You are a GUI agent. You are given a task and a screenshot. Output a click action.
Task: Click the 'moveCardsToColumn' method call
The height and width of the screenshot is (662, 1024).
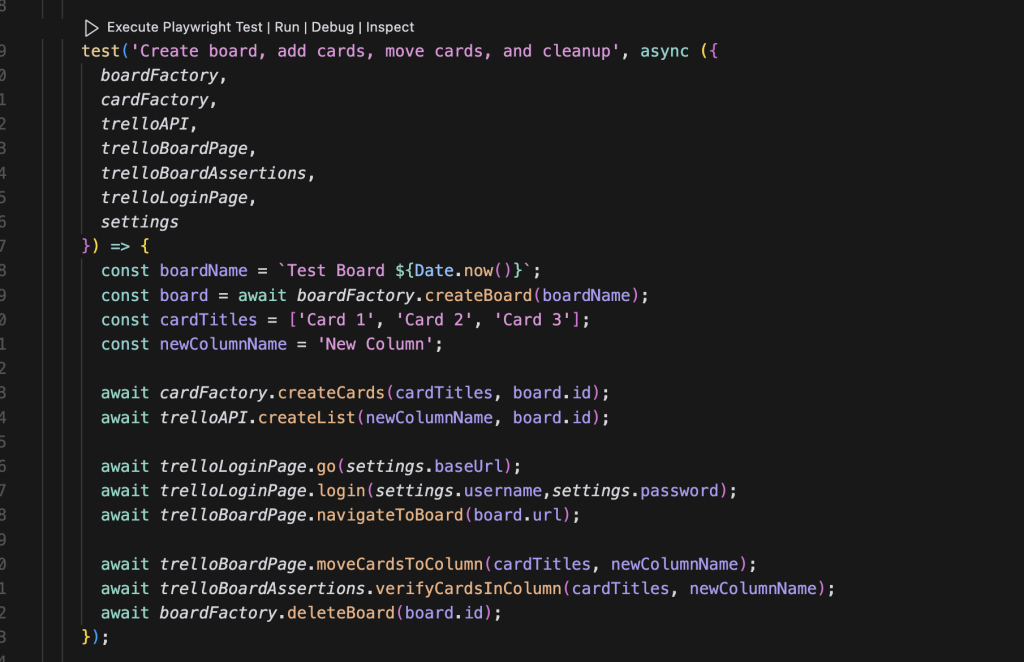click(x=400, y=564)
